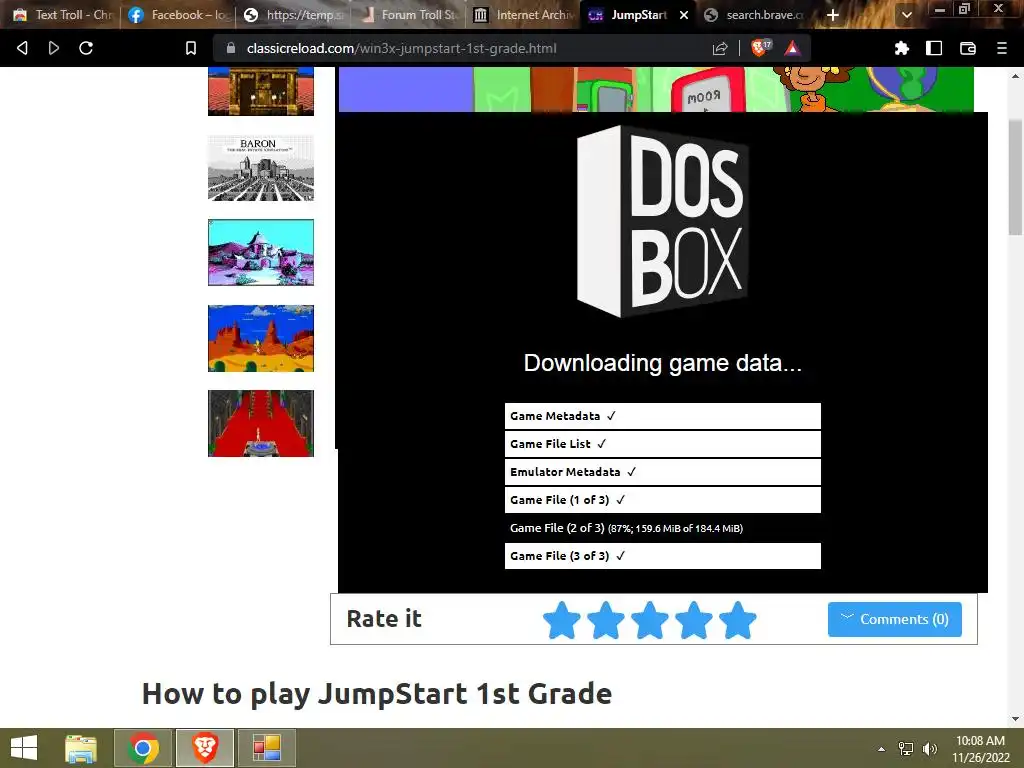This screenshot has height=768, width=1024.
Task: Go back with the browser back arrow
Action: [x=22, y=48]
